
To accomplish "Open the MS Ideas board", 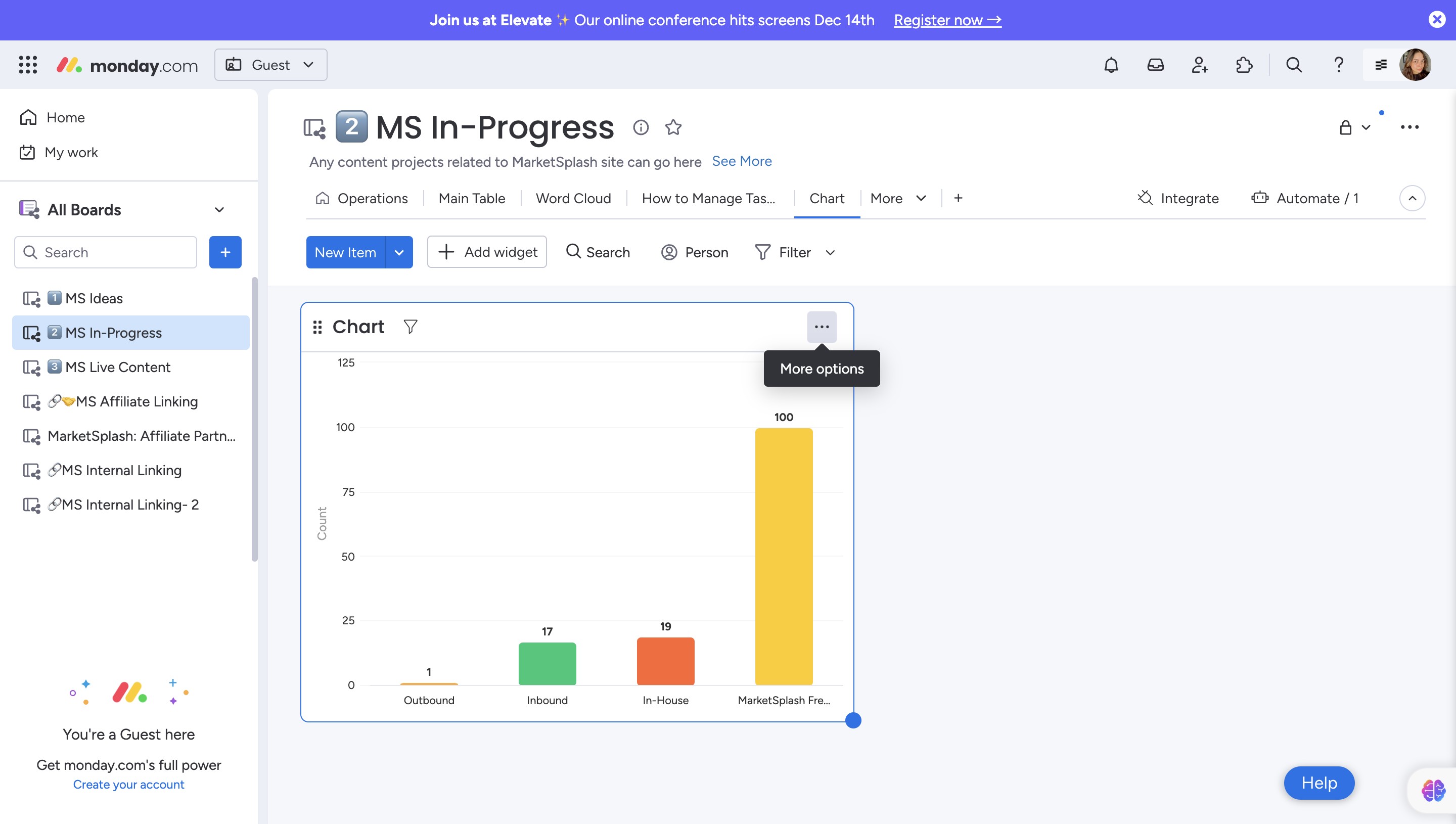I will tap(130, 298).
